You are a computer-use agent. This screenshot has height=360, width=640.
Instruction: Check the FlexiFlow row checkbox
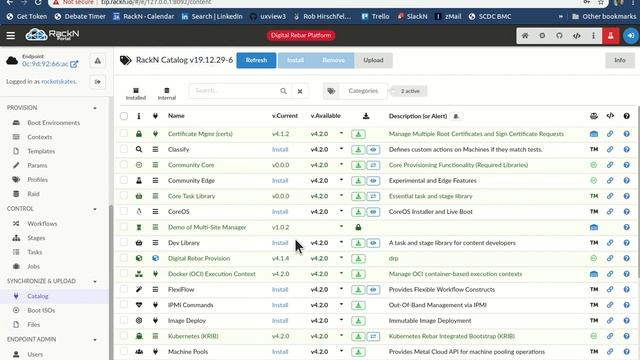[x=124, y=289]
